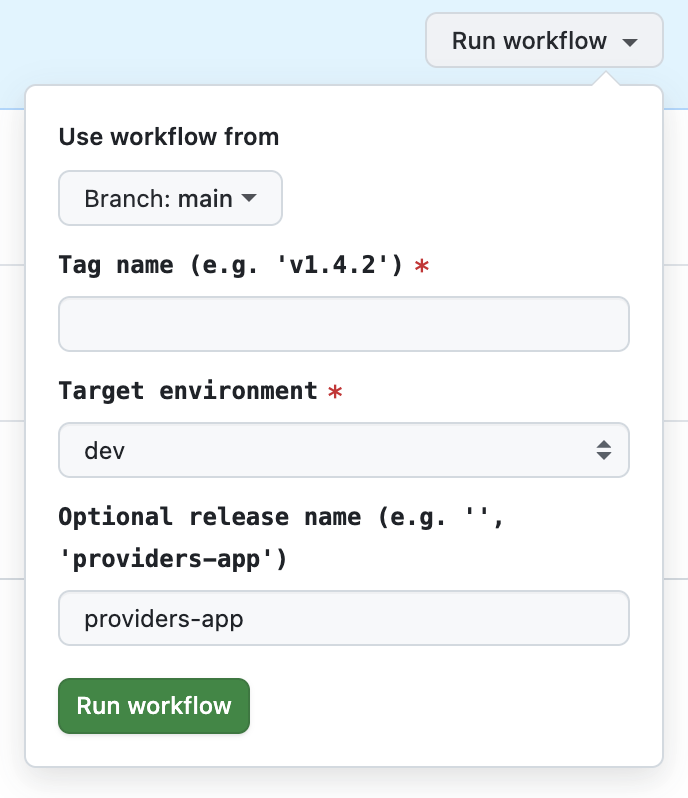
Task: Click the popup's pointer notch under caret
Action: (604, 78)
